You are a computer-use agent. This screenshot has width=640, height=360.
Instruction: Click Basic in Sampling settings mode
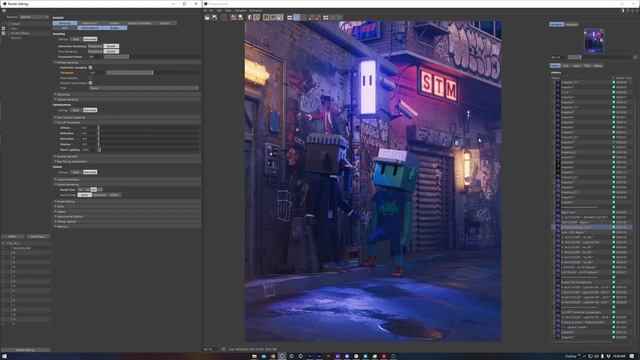pos(76,39)
